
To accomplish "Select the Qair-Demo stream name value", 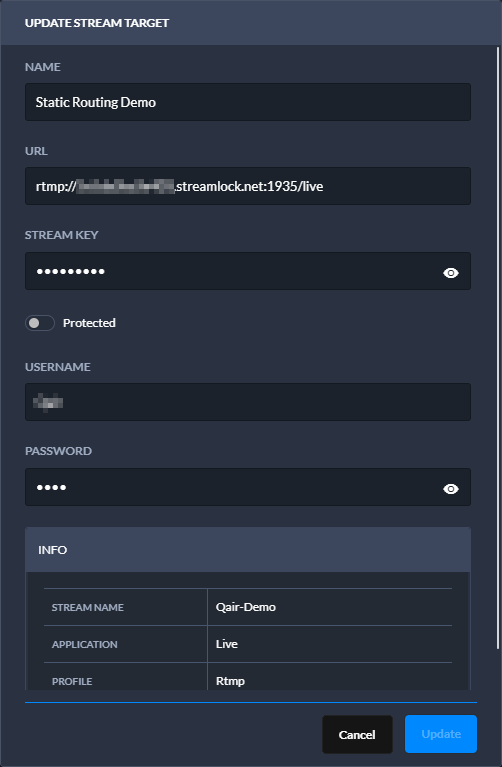I will 246,607.
